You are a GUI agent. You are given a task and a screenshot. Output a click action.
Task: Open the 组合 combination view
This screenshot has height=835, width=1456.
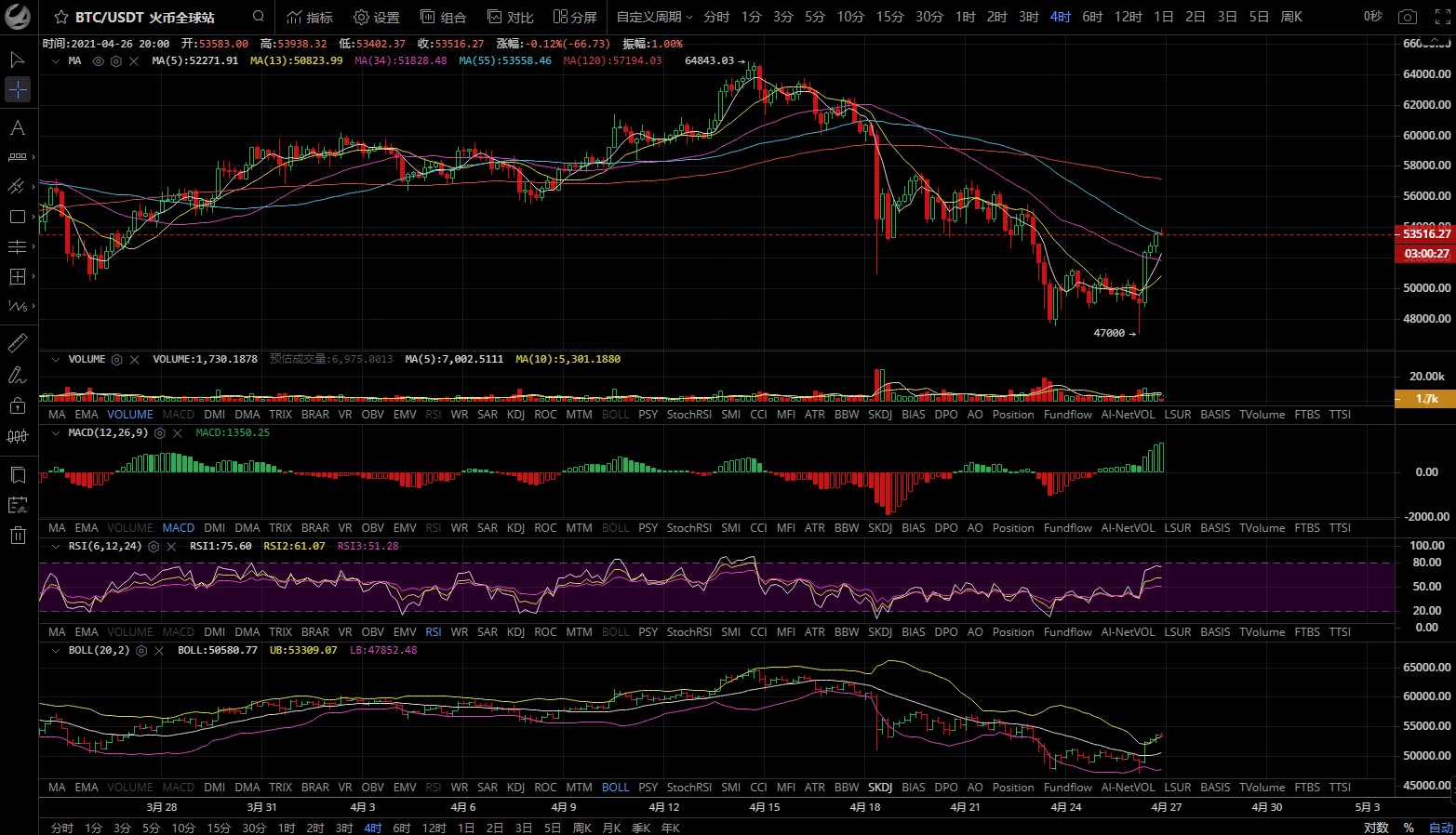pyautogui.click(x=443, y=17)
